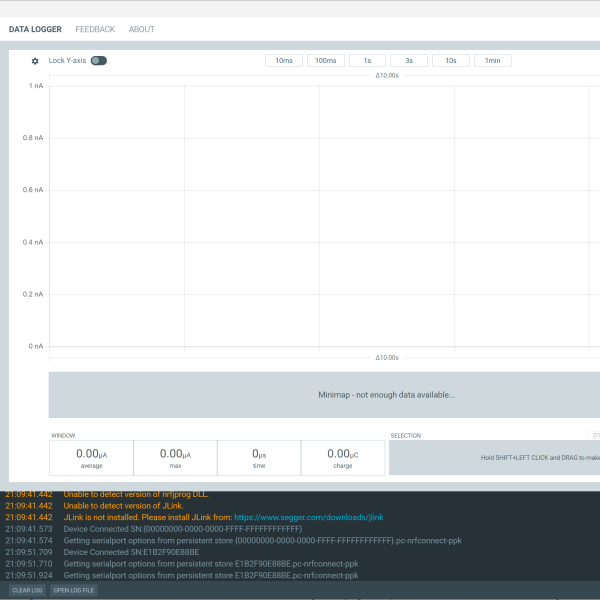Click the window time value box

[259, 458]
